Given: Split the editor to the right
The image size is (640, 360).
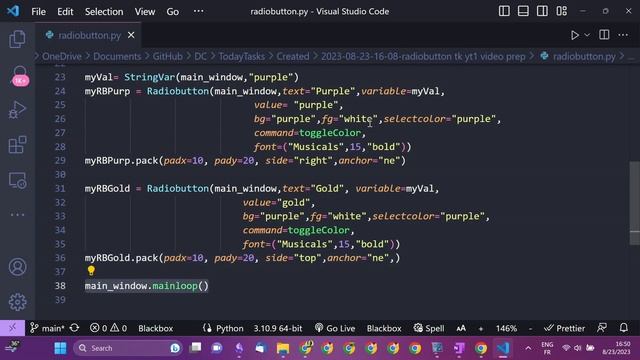Looking at the screenshot, I should pos(604,35).
